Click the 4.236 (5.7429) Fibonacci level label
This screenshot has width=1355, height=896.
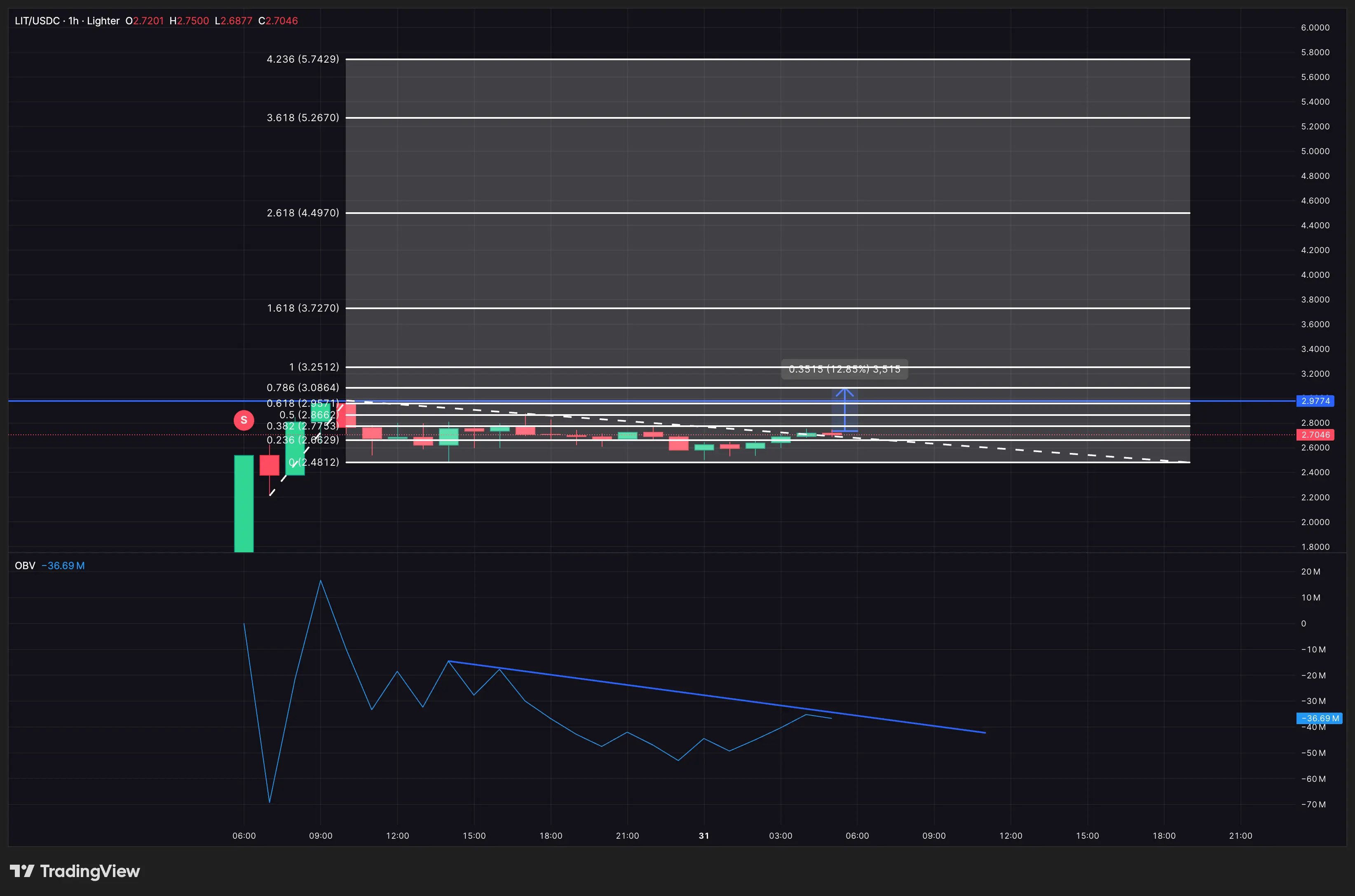(303, 59)
